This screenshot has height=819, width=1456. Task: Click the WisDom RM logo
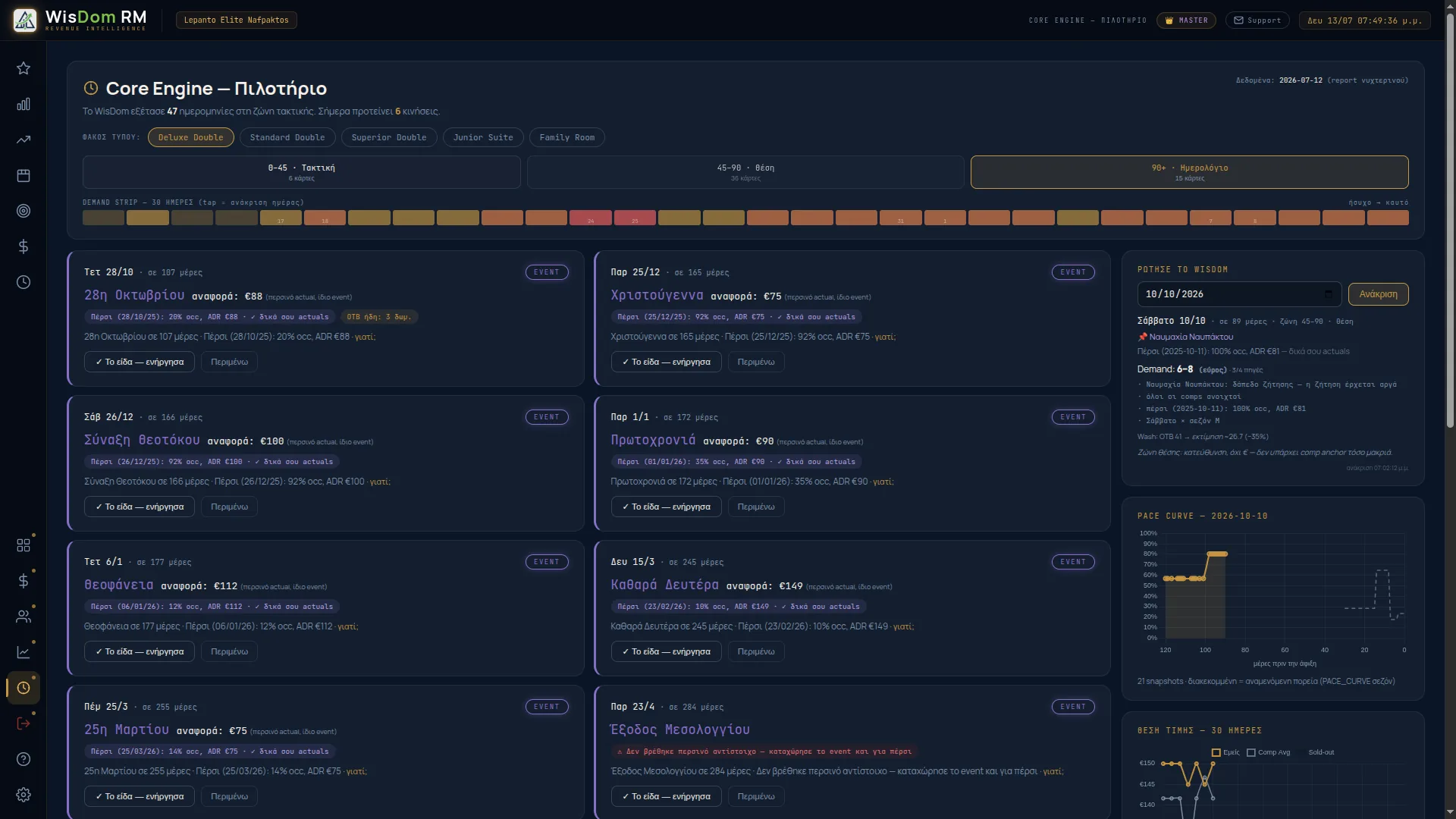coord(80,20)
